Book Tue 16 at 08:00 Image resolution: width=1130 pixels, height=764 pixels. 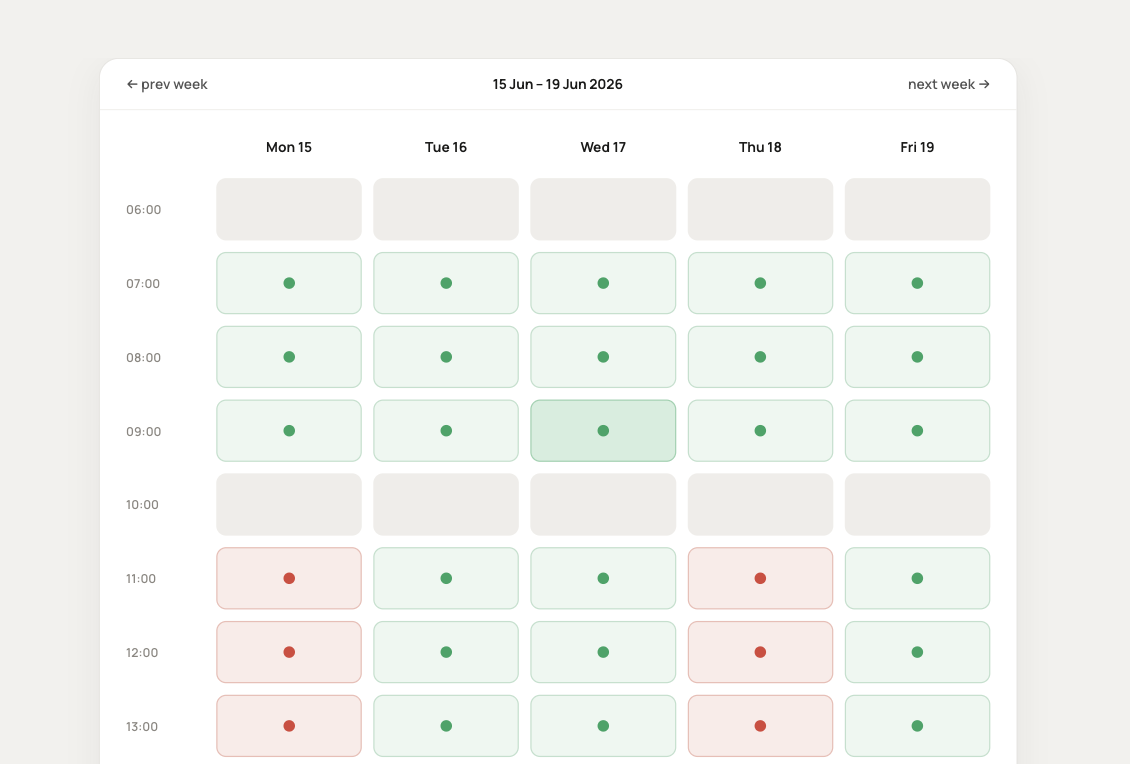[x=446, y=357]
